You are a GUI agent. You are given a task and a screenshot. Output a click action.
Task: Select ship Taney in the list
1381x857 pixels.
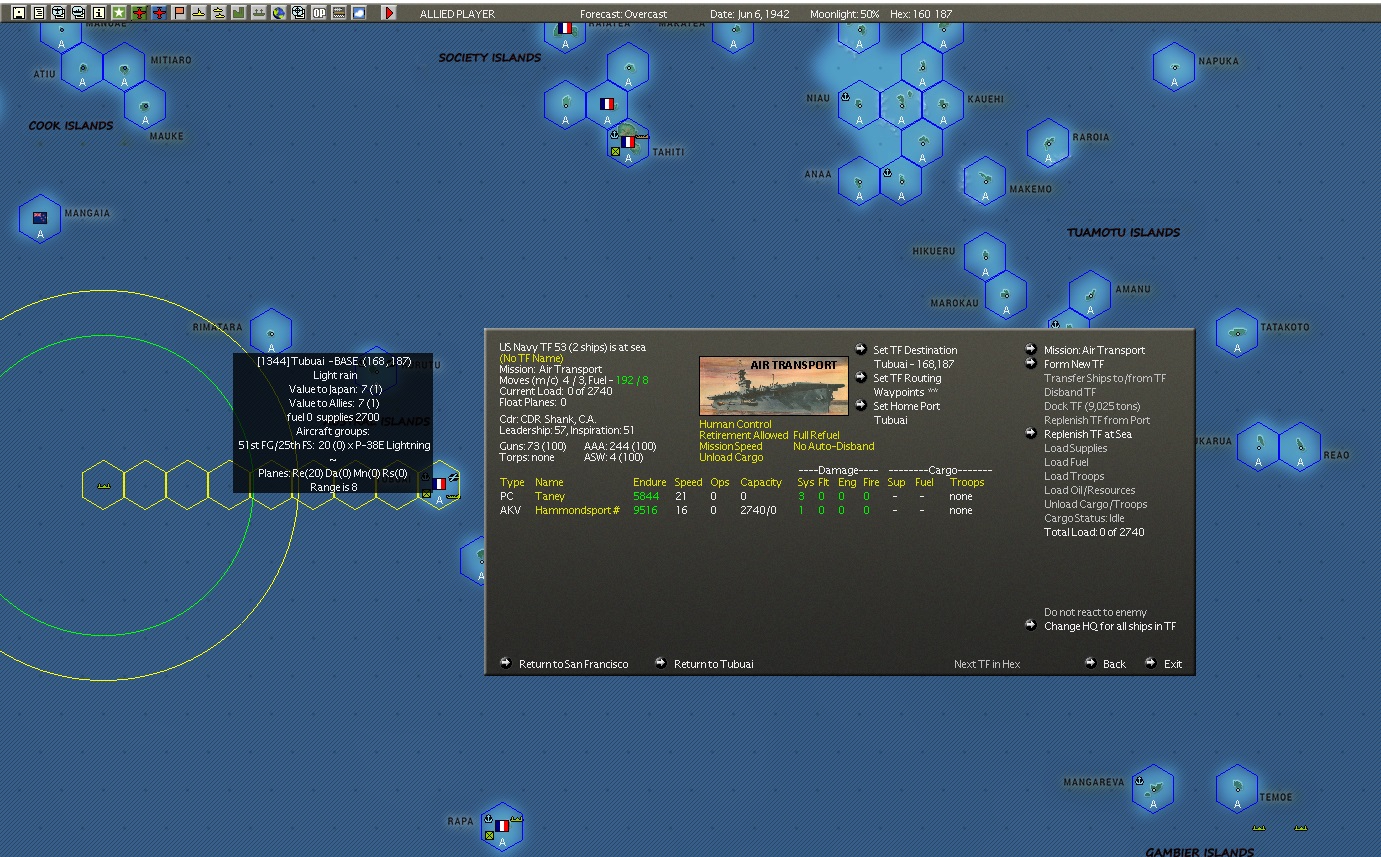tap(550, 496)
